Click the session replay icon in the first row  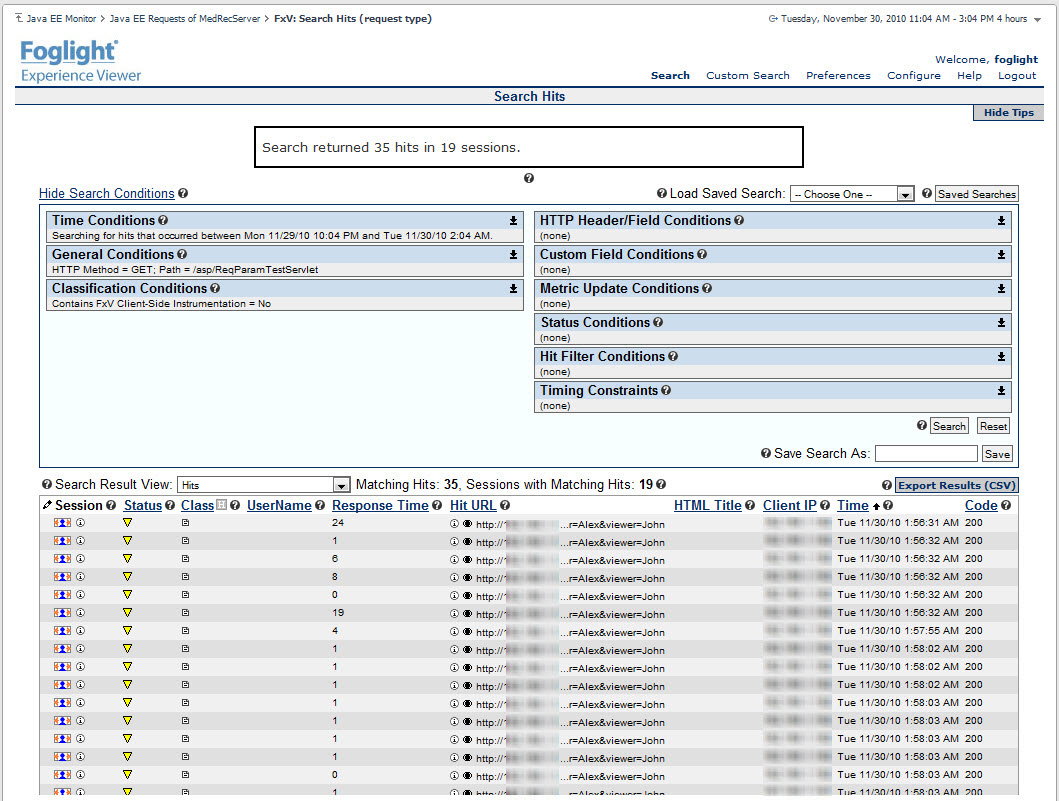pyautogui.click(x=62, y=523)
